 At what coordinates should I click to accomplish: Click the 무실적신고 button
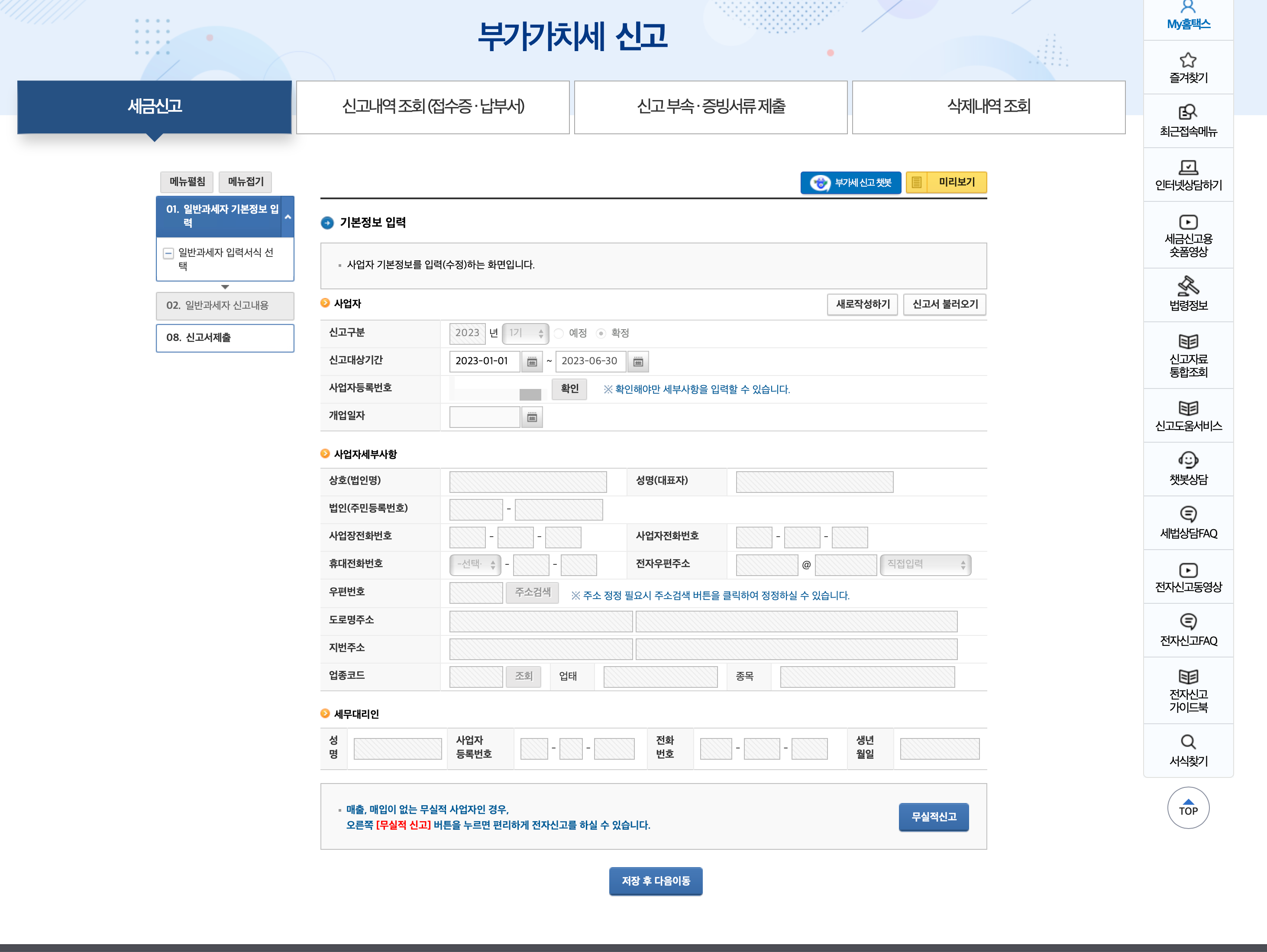coord(933,817)
